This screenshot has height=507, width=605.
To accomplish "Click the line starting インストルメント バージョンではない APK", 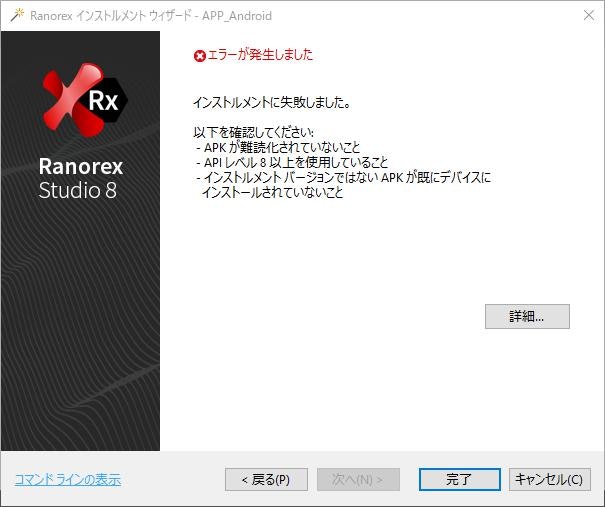I will point(343,177).
